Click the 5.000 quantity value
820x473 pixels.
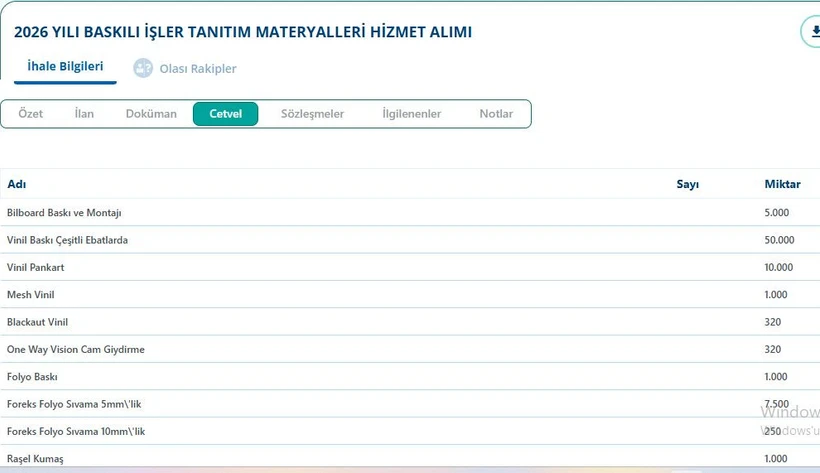pos(777,213)
